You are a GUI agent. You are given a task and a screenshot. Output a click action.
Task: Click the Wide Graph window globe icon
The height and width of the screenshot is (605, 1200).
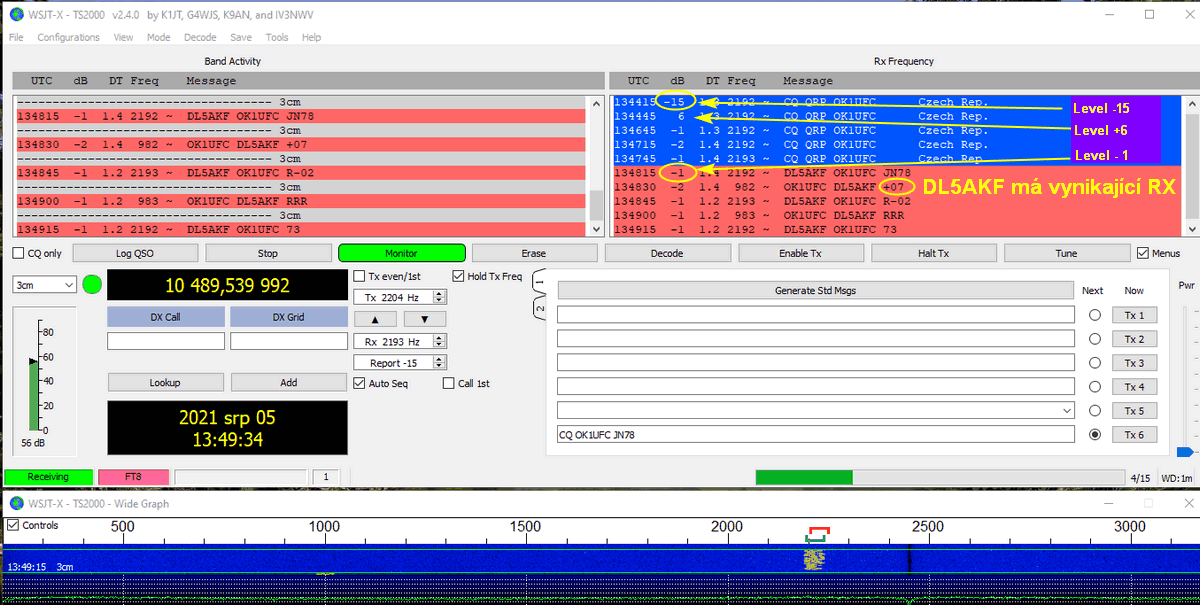pos(16,502)
